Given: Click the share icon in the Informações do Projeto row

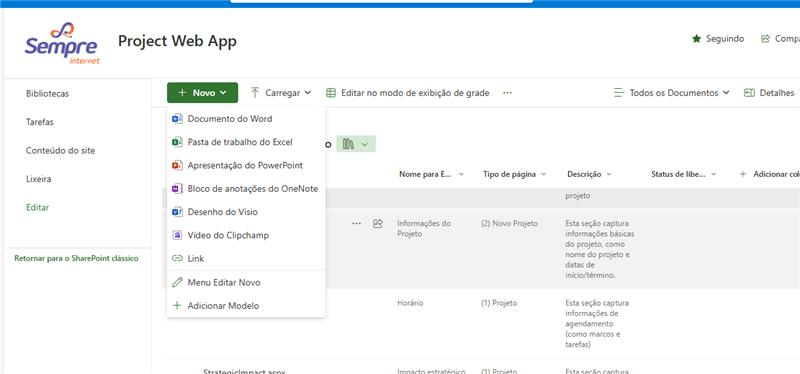Looking at the screenshot, I should (x=378, y=223).
